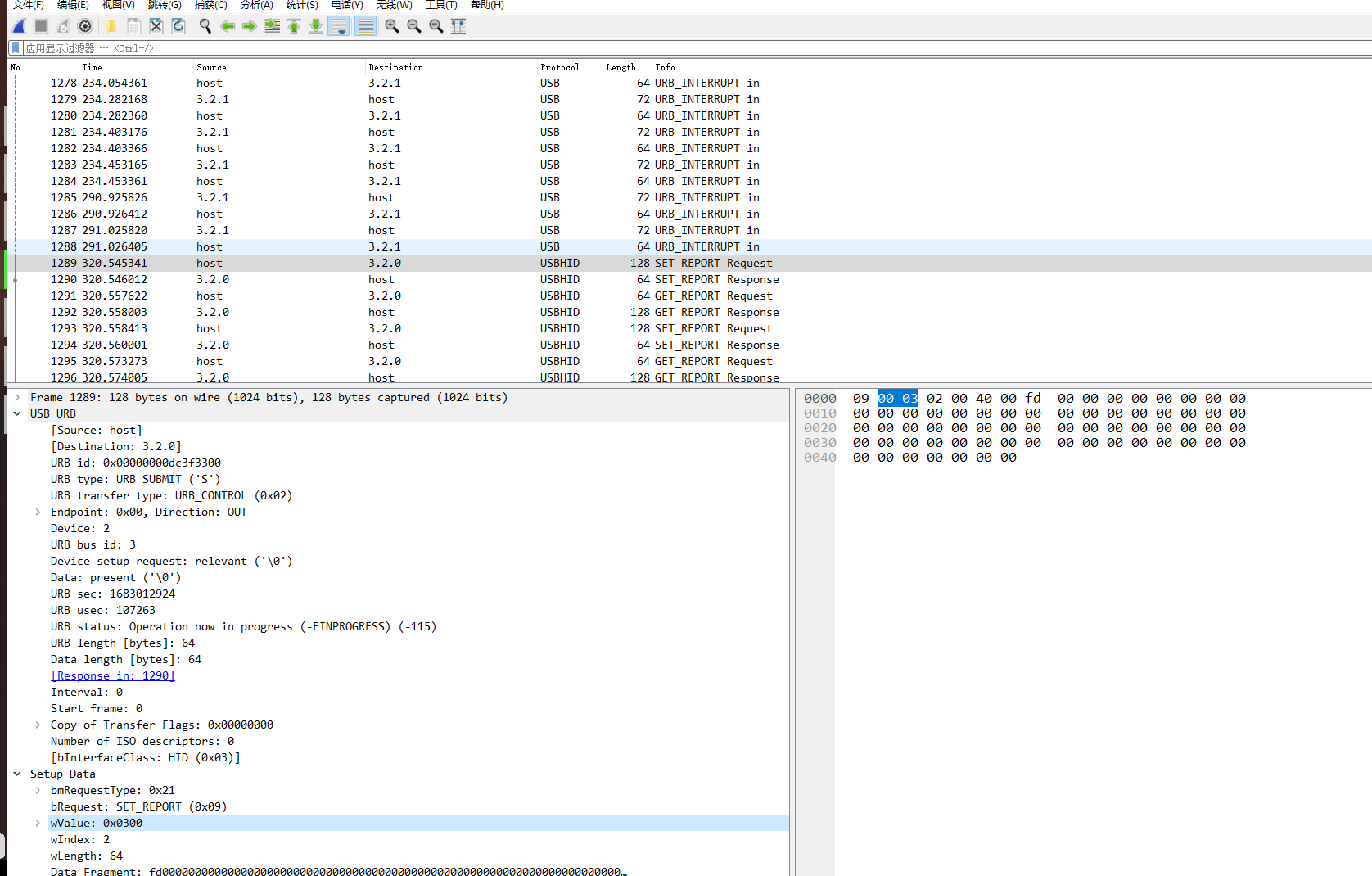1372x876 pixels.
Task: Go back in packet history
Action: click(227, 26)
